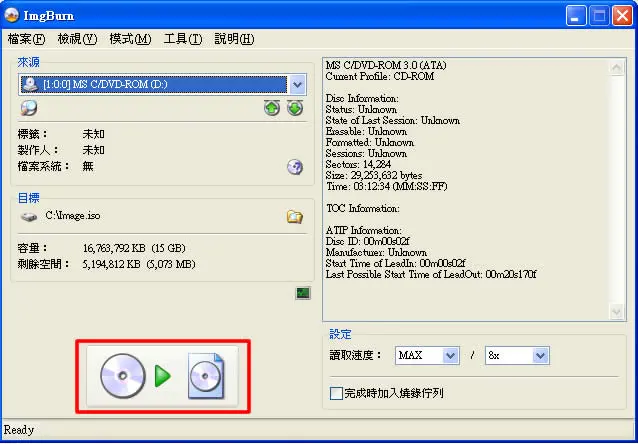Load the drive tray with green down-arrow icon
638x444 pixels.
click(295, 108)
